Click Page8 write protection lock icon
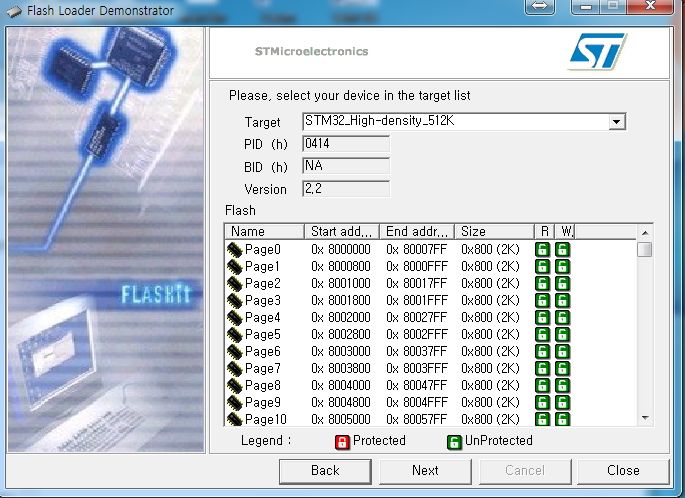Image resolution: width=685 pixels, height=498 pixels. [x=563, y=386]
